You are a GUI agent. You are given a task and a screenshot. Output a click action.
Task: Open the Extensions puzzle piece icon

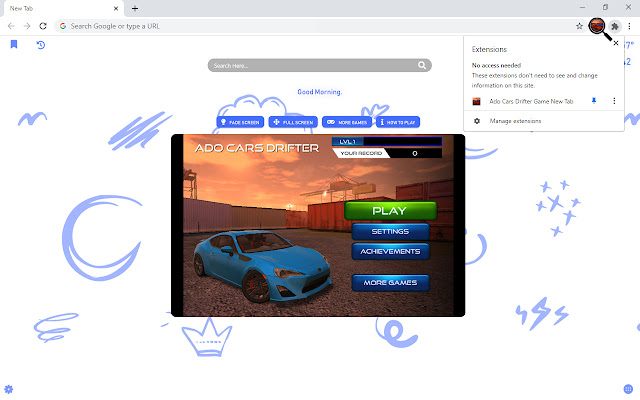615,27
